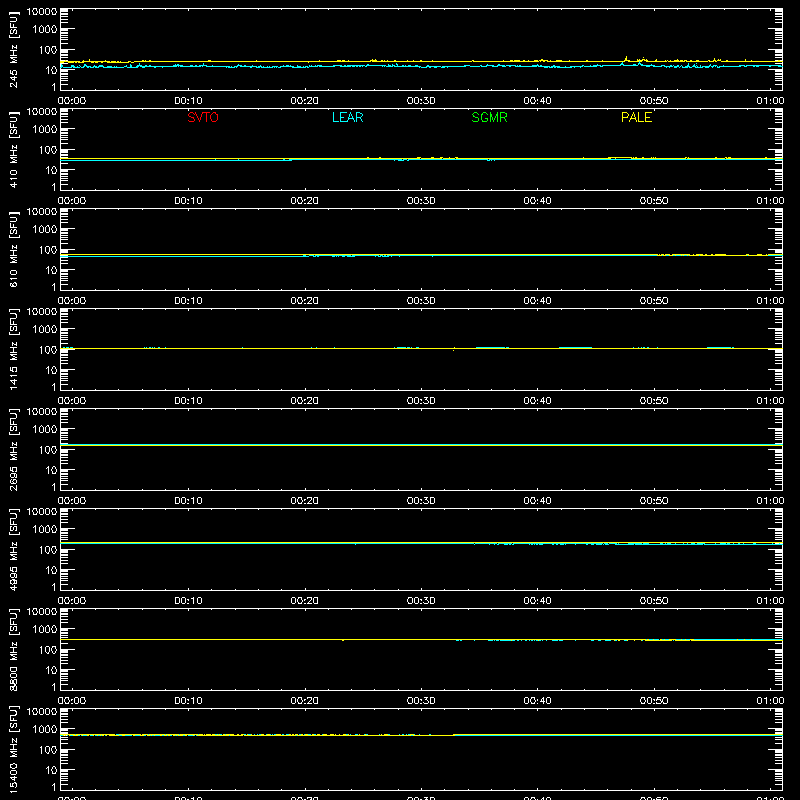This screenshot has height=800, width=800.
Task: Click 00:20 time label under 410 MHz plot
Action: 305,201
